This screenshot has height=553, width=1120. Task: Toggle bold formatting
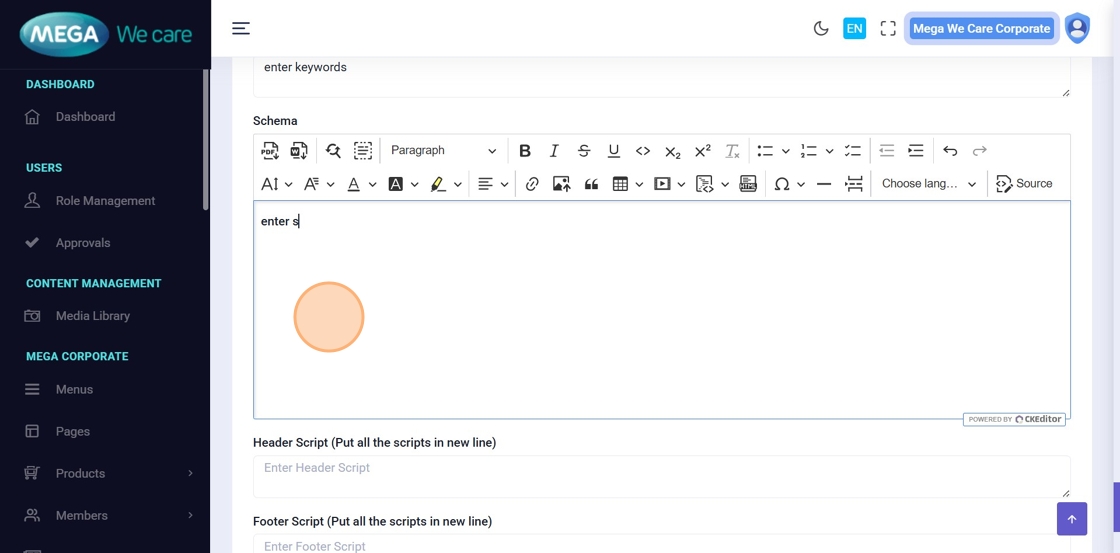pyautogui.click(x=524, y=151)
